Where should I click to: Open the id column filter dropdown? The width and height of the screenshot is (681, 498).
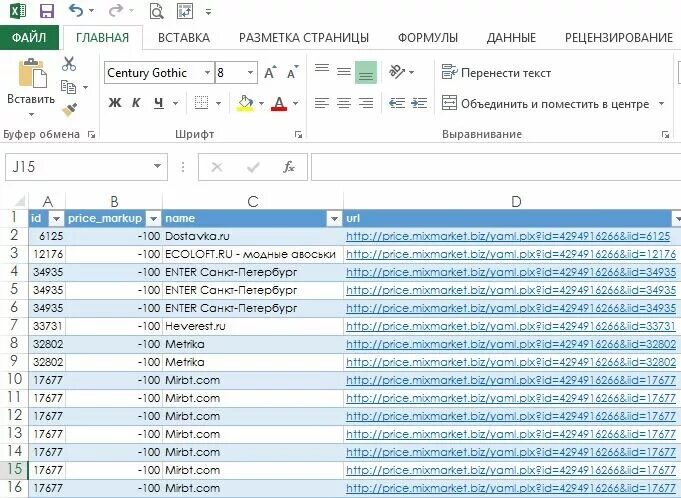click(x=56, y=218)
